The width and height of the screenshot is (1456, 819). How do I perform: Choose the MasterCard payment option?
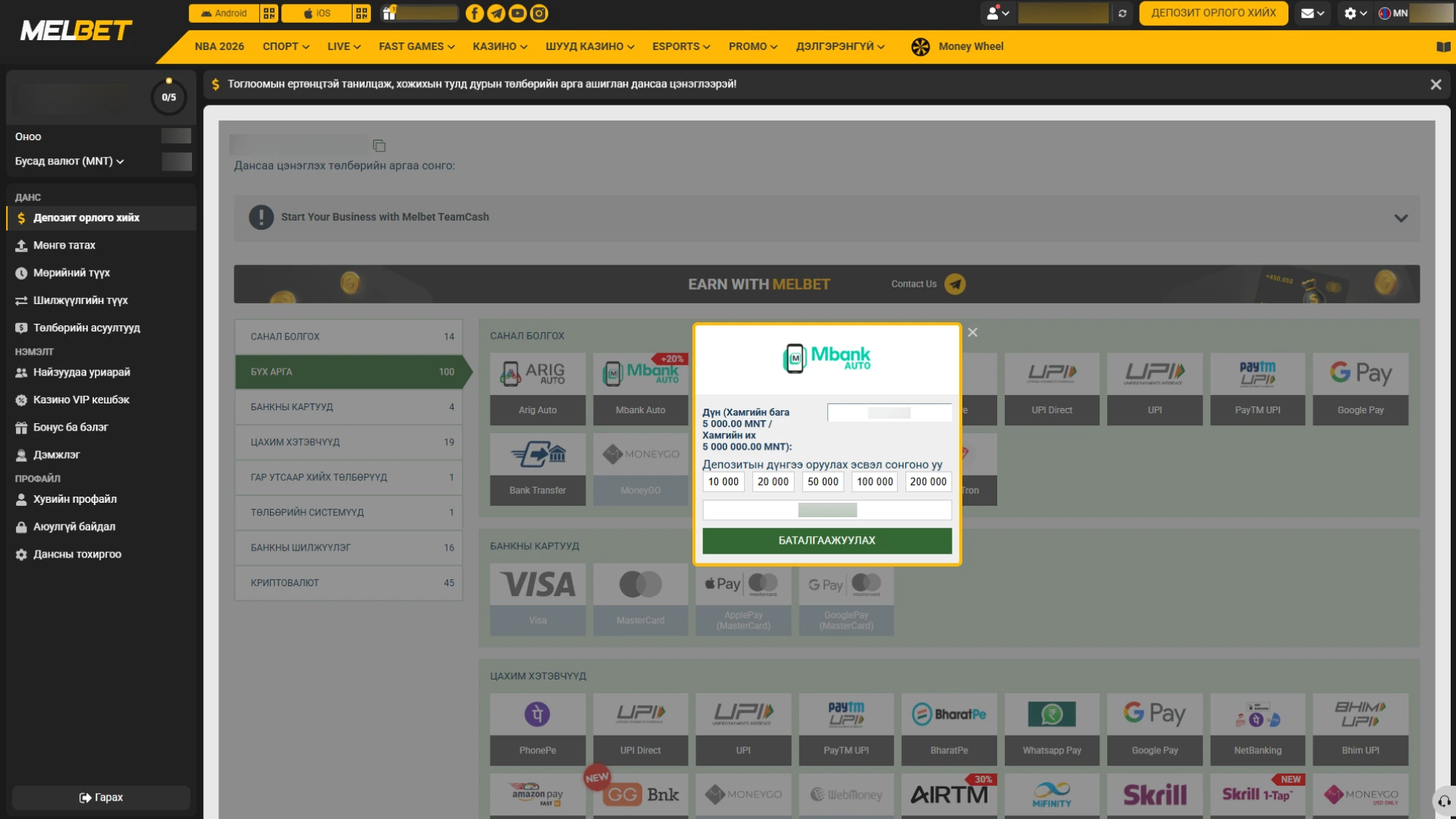tap(641, 599)
